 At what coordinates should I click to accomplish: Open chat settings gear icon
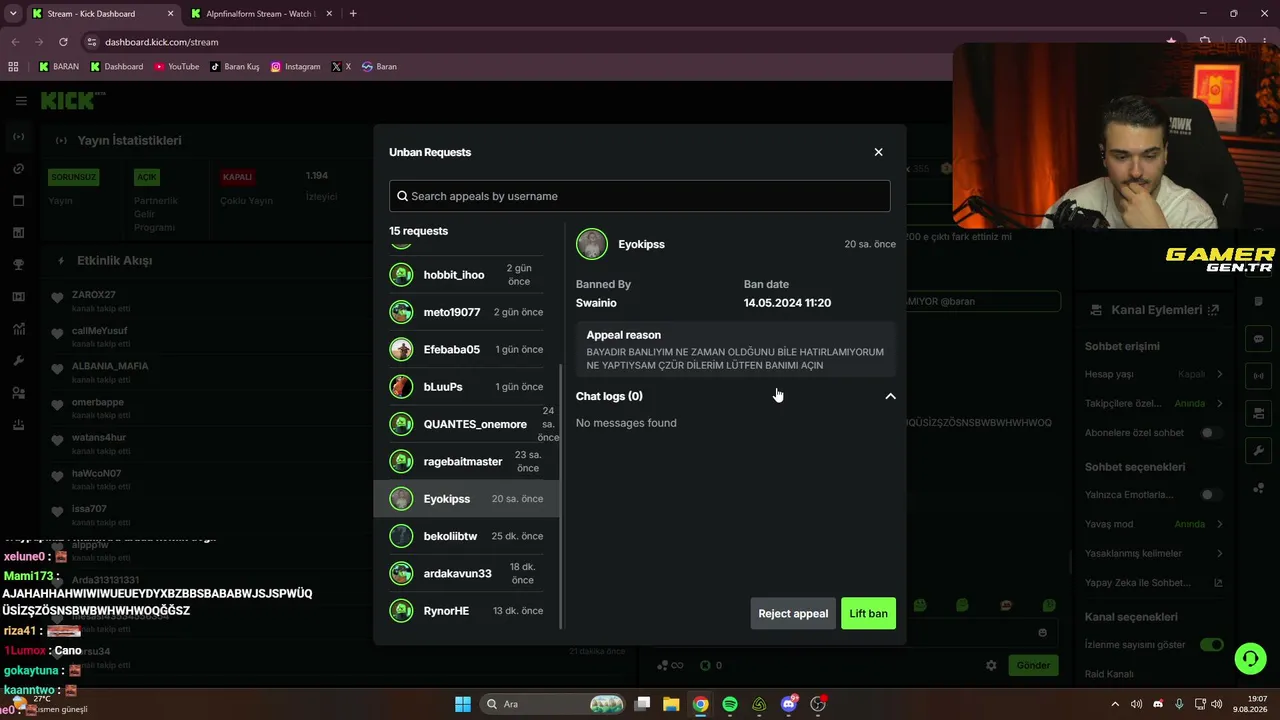coord(991,665)
